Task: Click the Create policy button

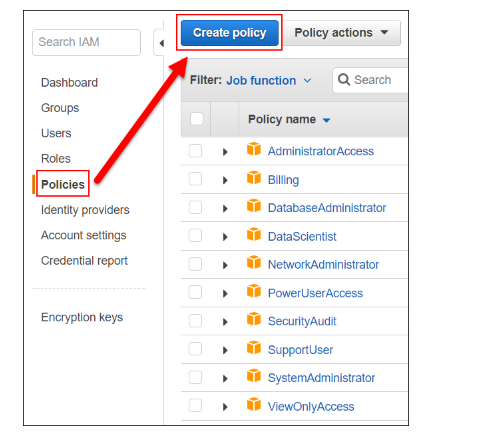Action: click(x=230, y=33)
